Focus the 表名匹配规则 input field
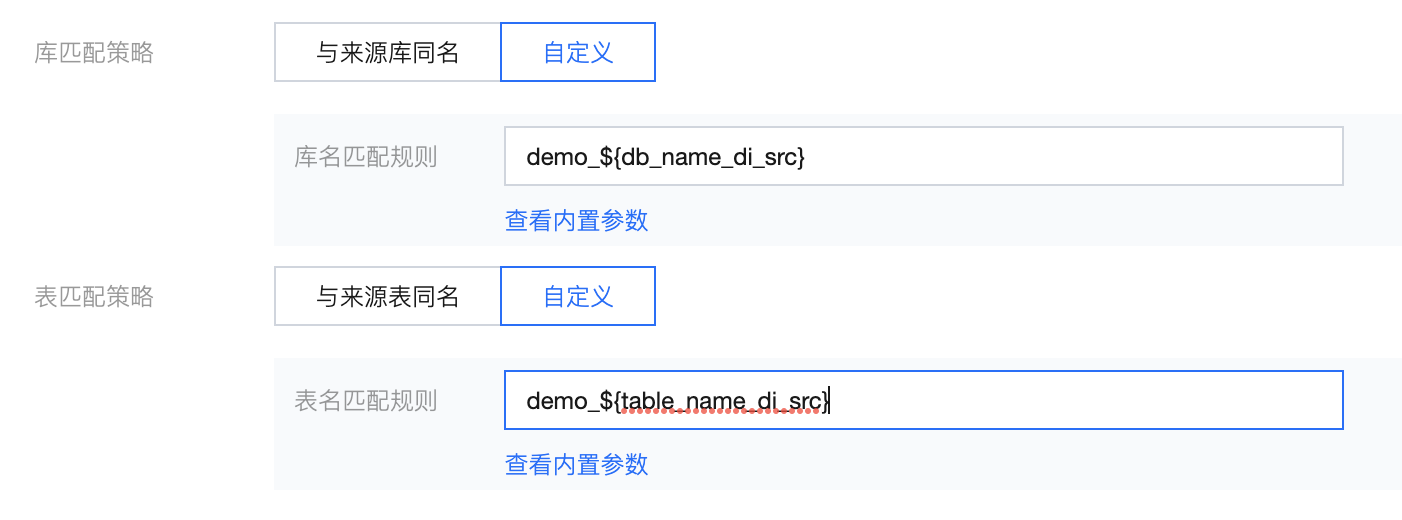1402x520 pixels. tap(1000, 400)
